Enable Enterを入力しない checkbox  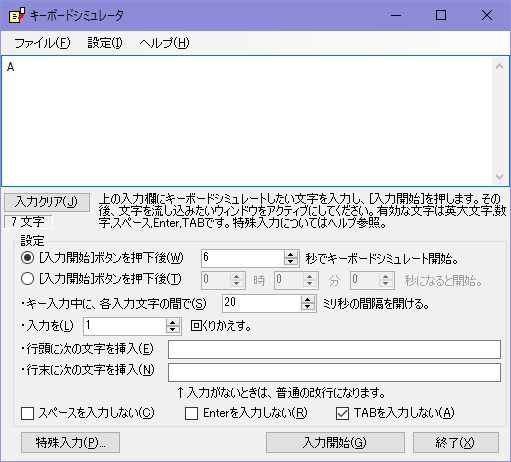[x=191, y=414]
